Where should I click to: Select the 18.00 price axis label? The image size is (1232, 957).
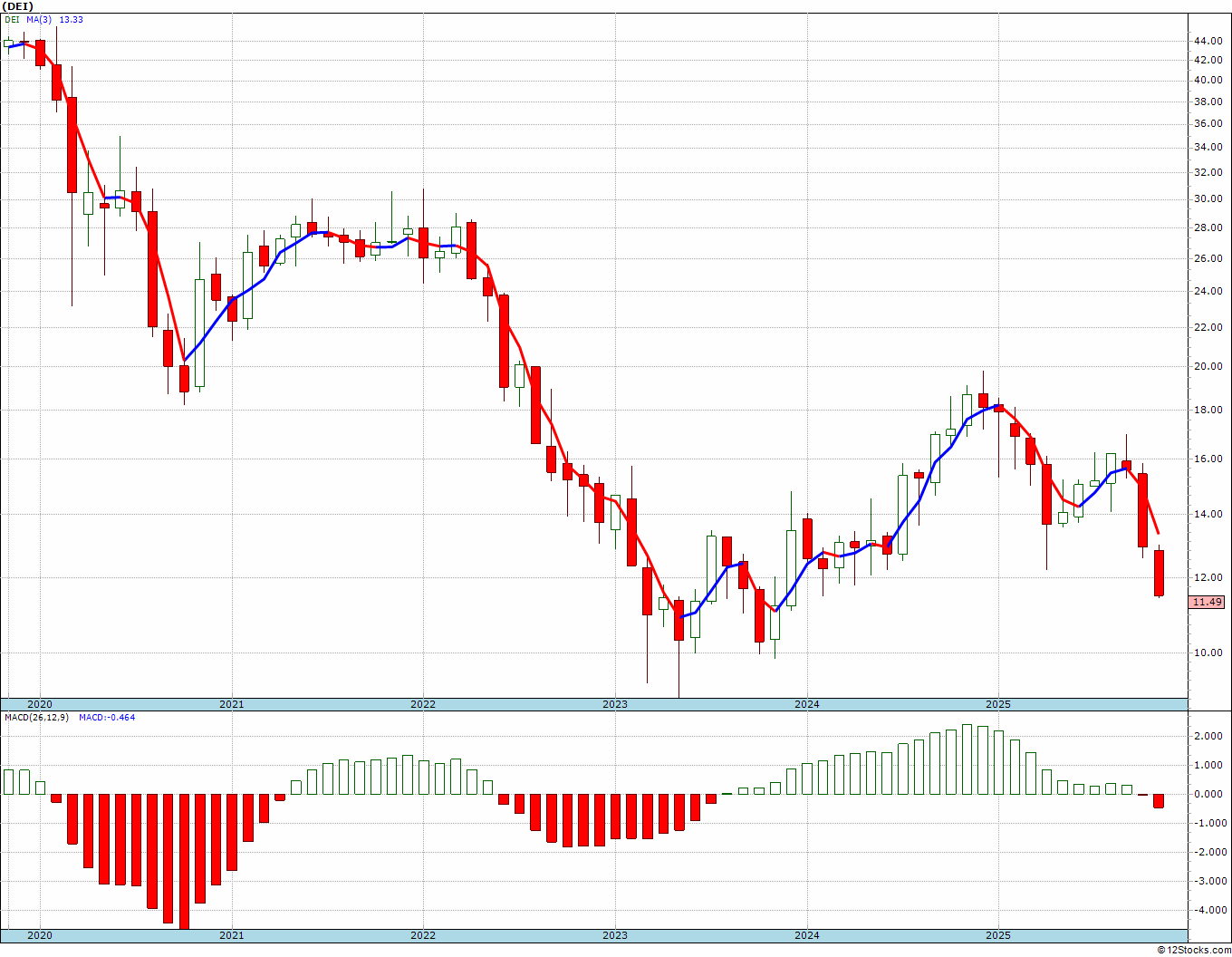[x=1207, y=410]
